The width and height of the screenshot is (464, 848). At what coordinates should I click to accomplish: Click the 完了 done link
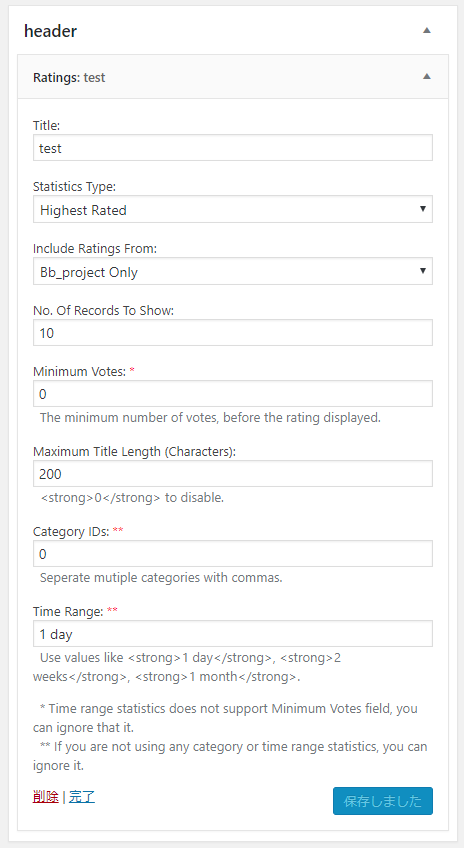point(82,797)
